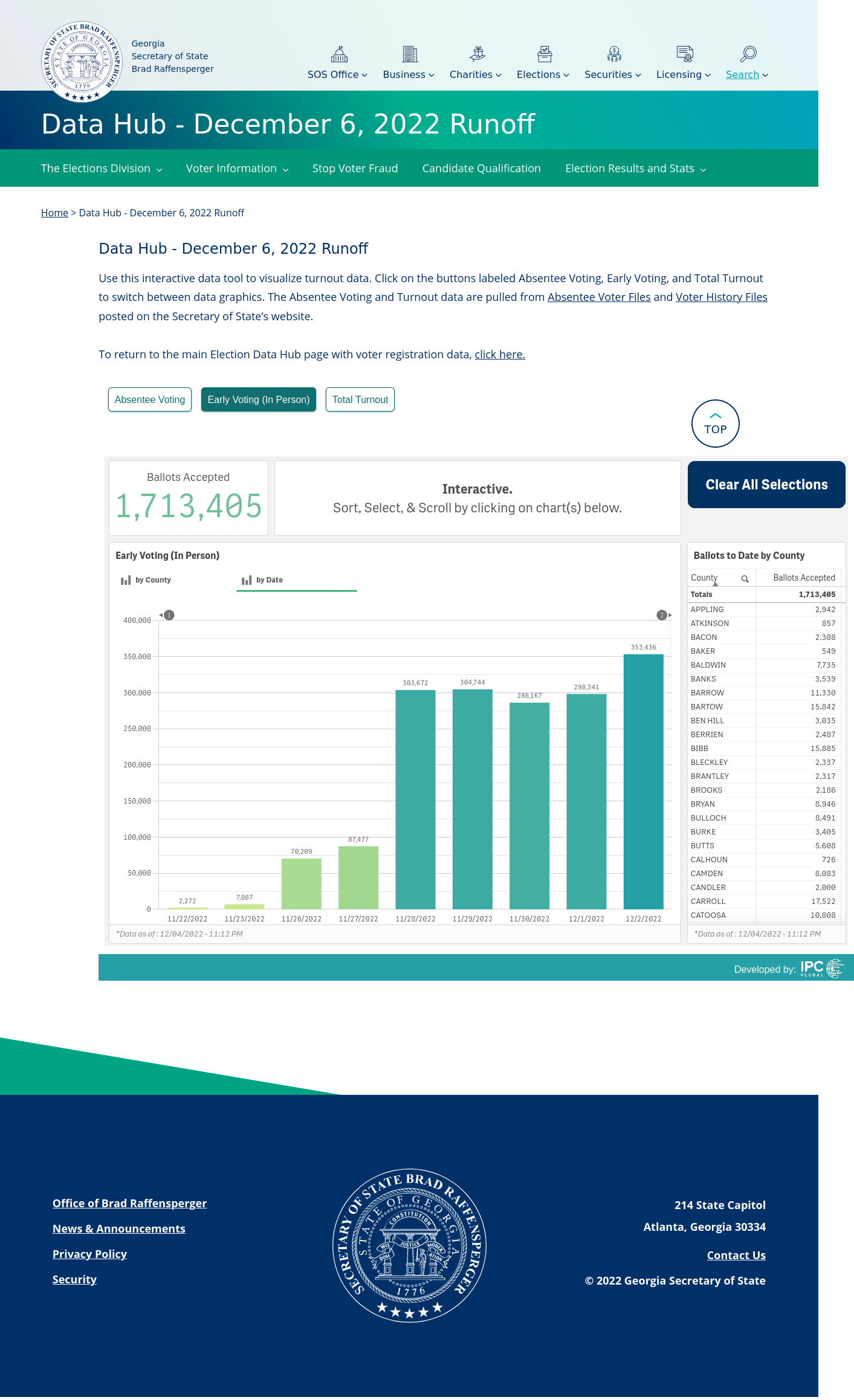Expand the Business dropdown menu

pos(409,74)
